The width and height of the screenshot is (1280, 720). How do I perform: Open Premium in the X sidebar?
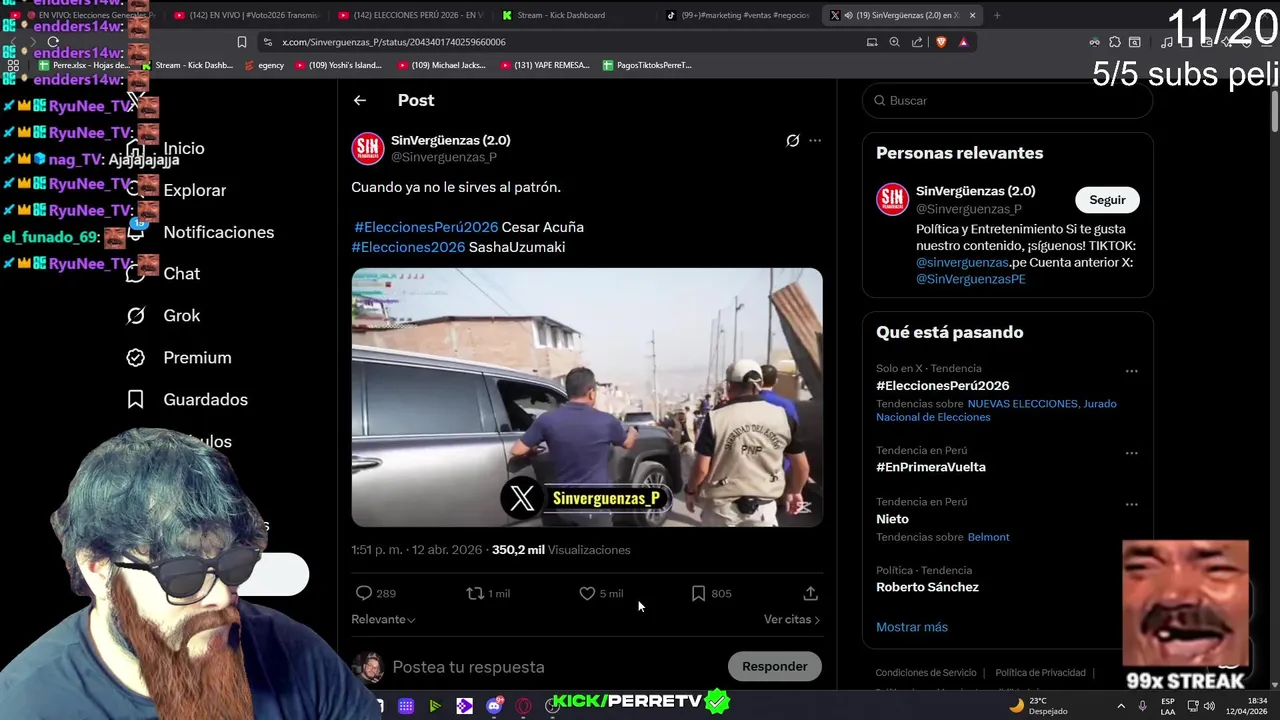tap(178, 357)
